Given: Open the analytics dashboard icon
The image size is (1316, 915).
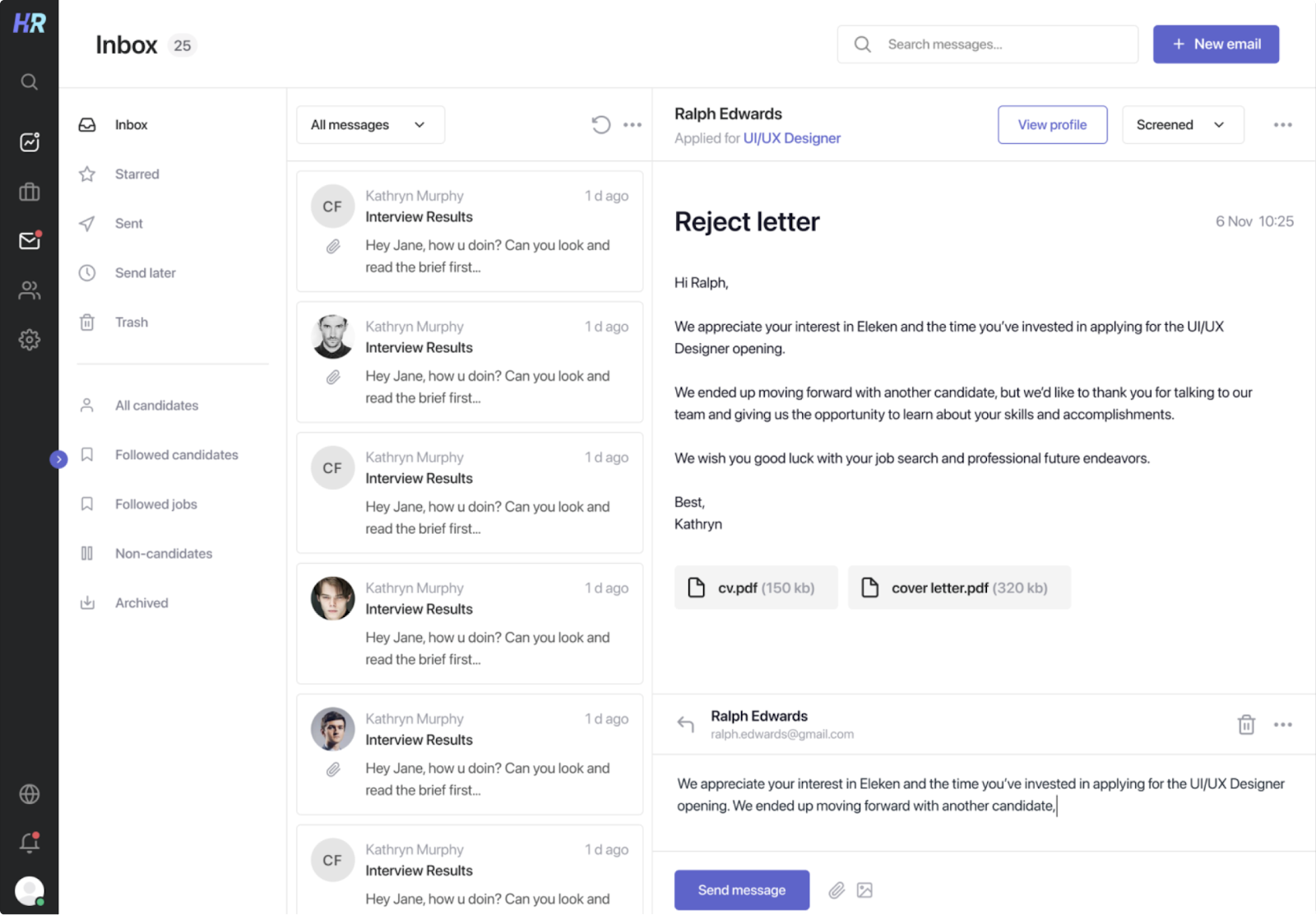Looking at the screenshot, I should [30, 142].
